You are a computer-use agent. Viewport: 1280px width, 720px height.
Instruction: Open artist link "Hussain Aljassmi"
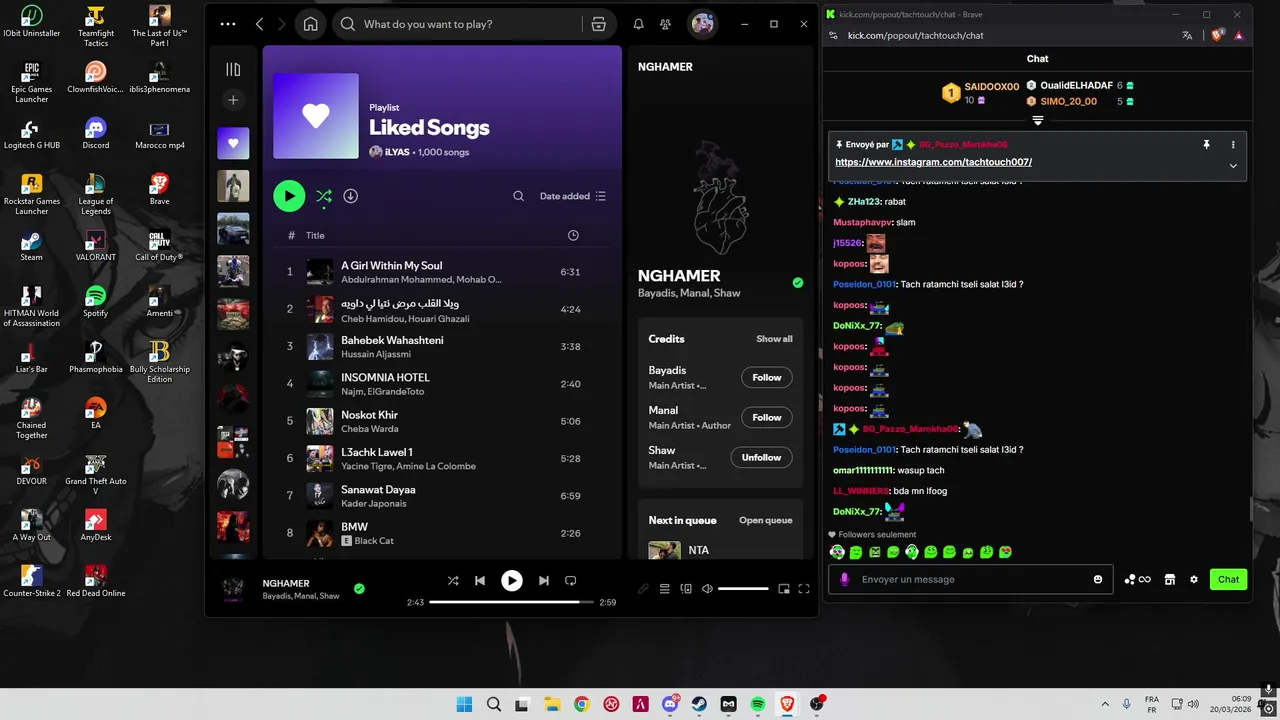[x=378, y=354]
